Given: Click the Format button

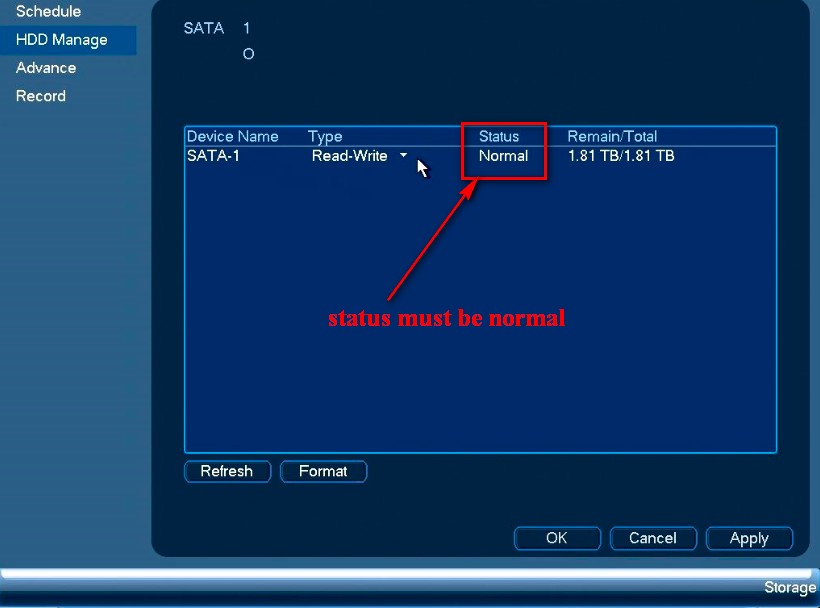Looking at the screenshot, I should coord(323,471).
